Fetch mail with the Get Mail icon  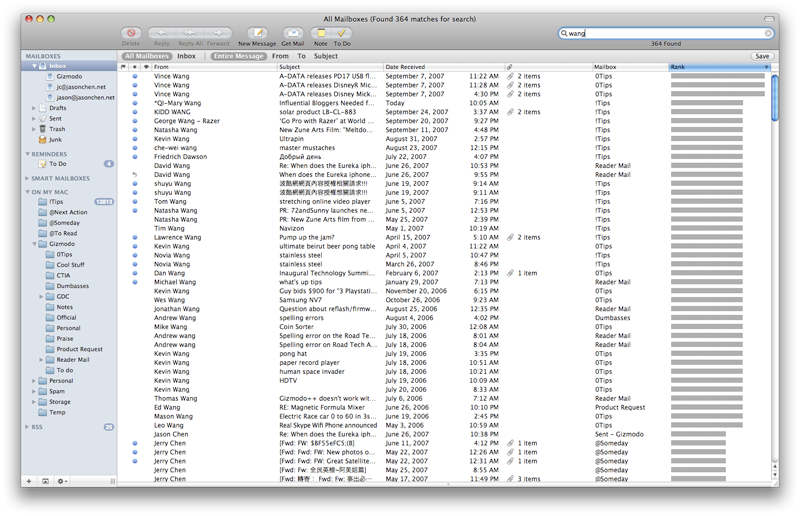(293, 33)
